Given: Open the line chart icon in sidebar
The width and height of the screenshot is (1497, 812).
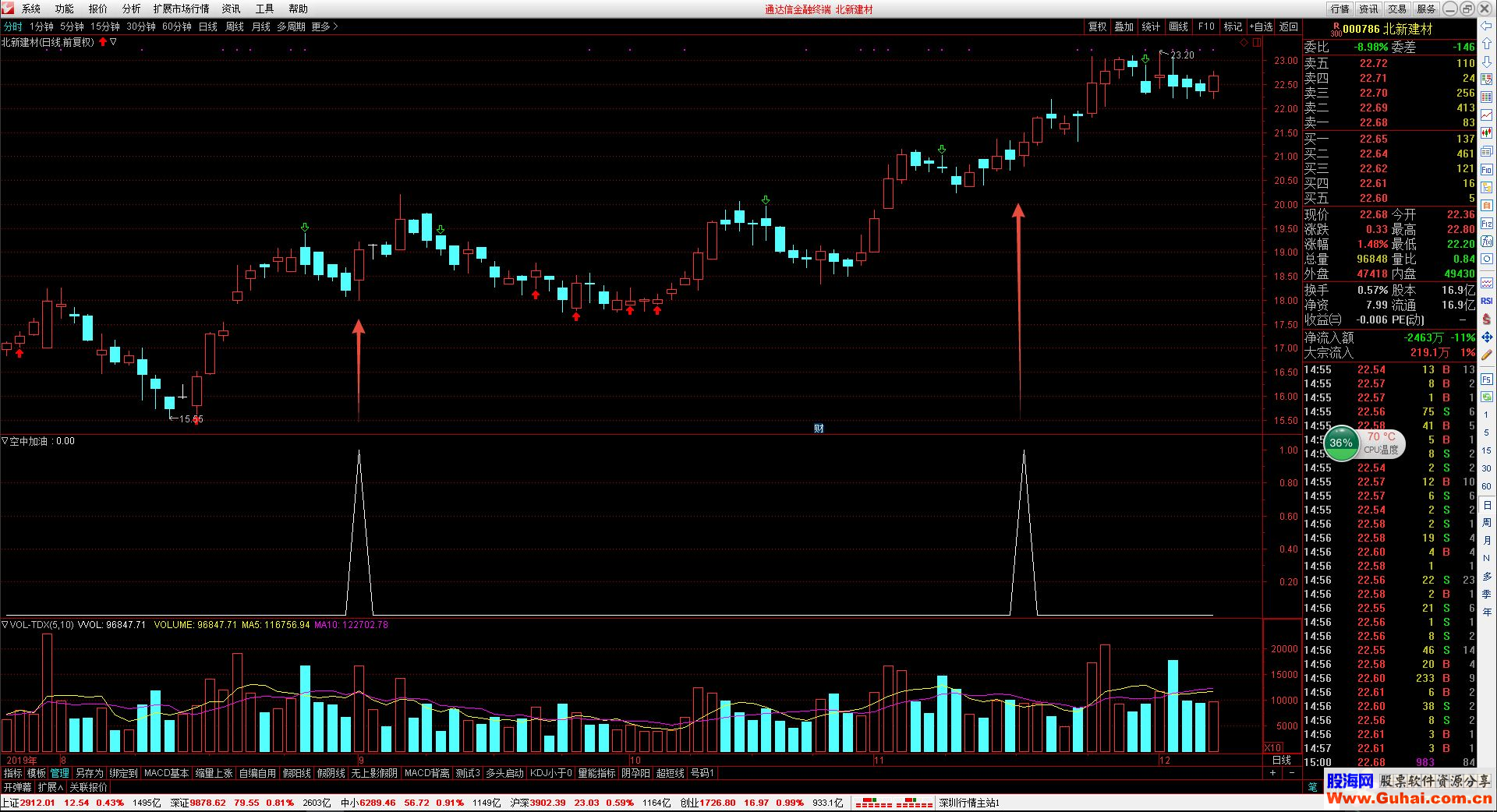Looking at the screenshot, I should (1486, 115).
